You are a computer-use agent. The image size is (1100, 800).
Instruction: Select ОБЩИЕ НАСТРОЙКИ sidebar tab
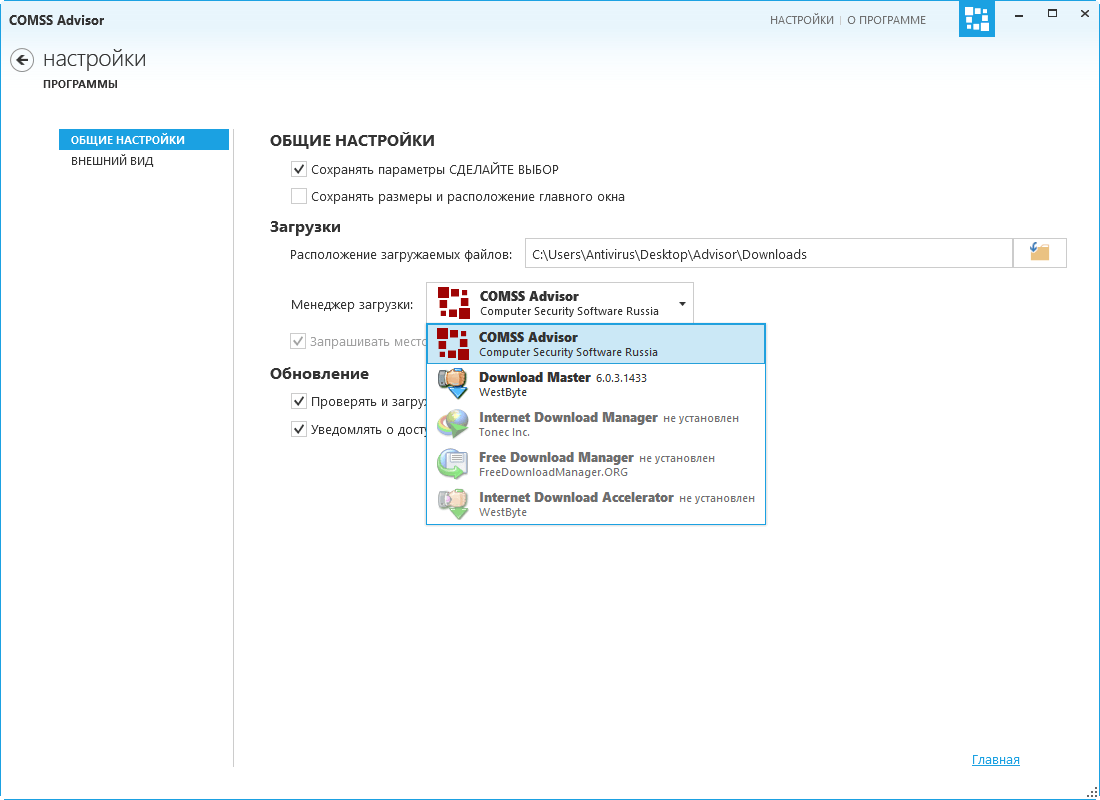(x=144, y=140)
